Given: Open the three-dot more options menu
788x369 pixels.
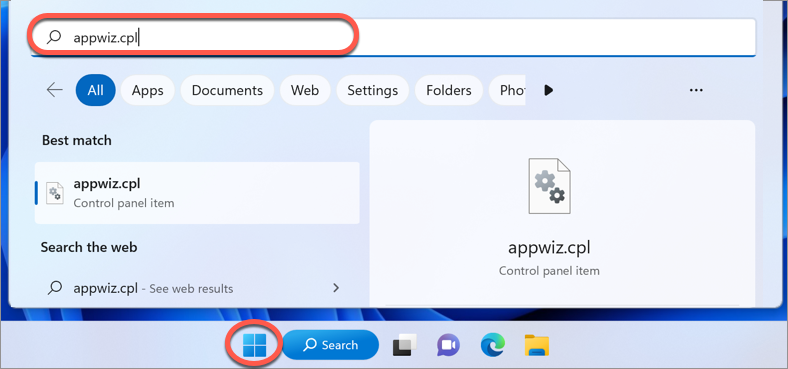Looking at the screenshot, I should [696, 90].
